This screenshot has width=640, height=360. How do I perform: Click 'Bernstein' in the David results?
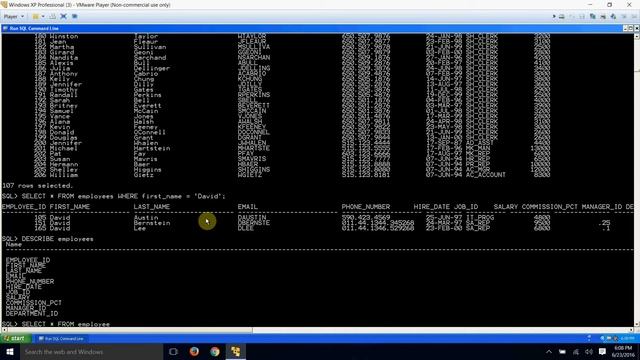[151, 223]
